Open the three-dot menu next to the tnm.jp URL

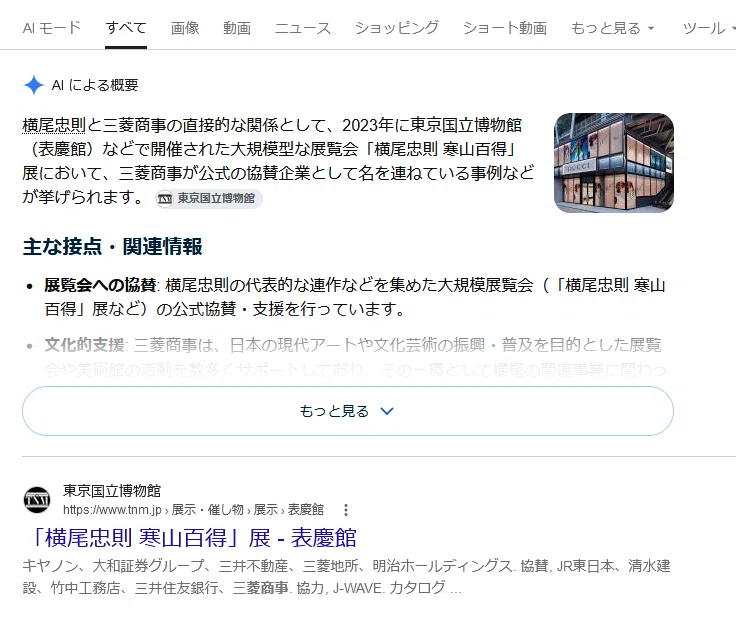(x=346, y=510)
